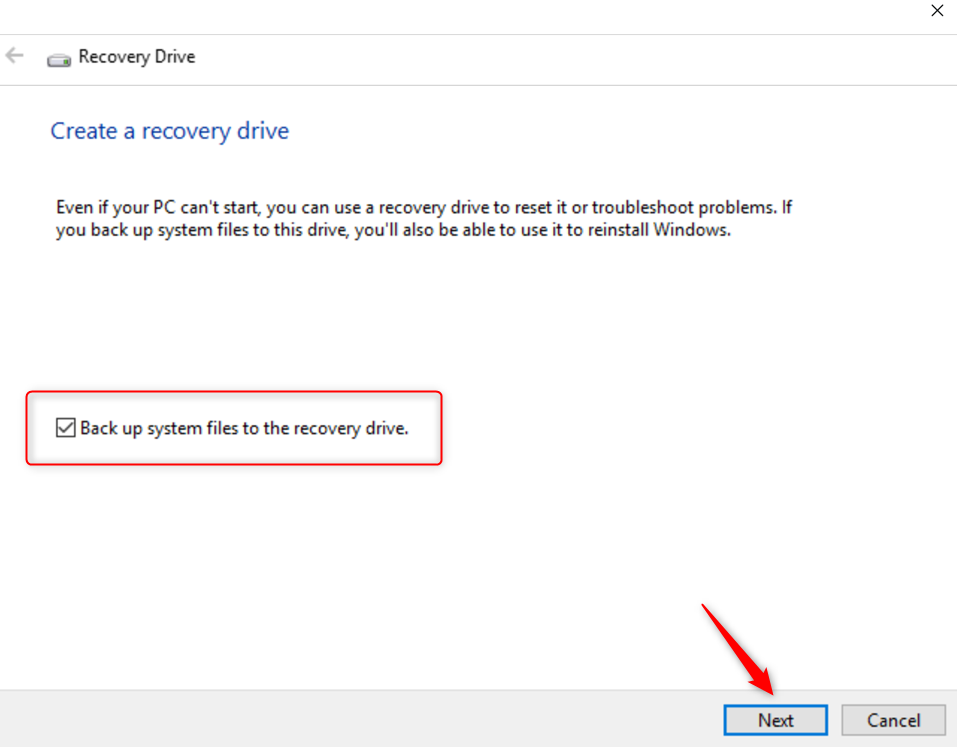The height and width of the screenshot is (747, 957).
Task: Uncheck the back up system files checkbox
Action: tap(66, 428)
